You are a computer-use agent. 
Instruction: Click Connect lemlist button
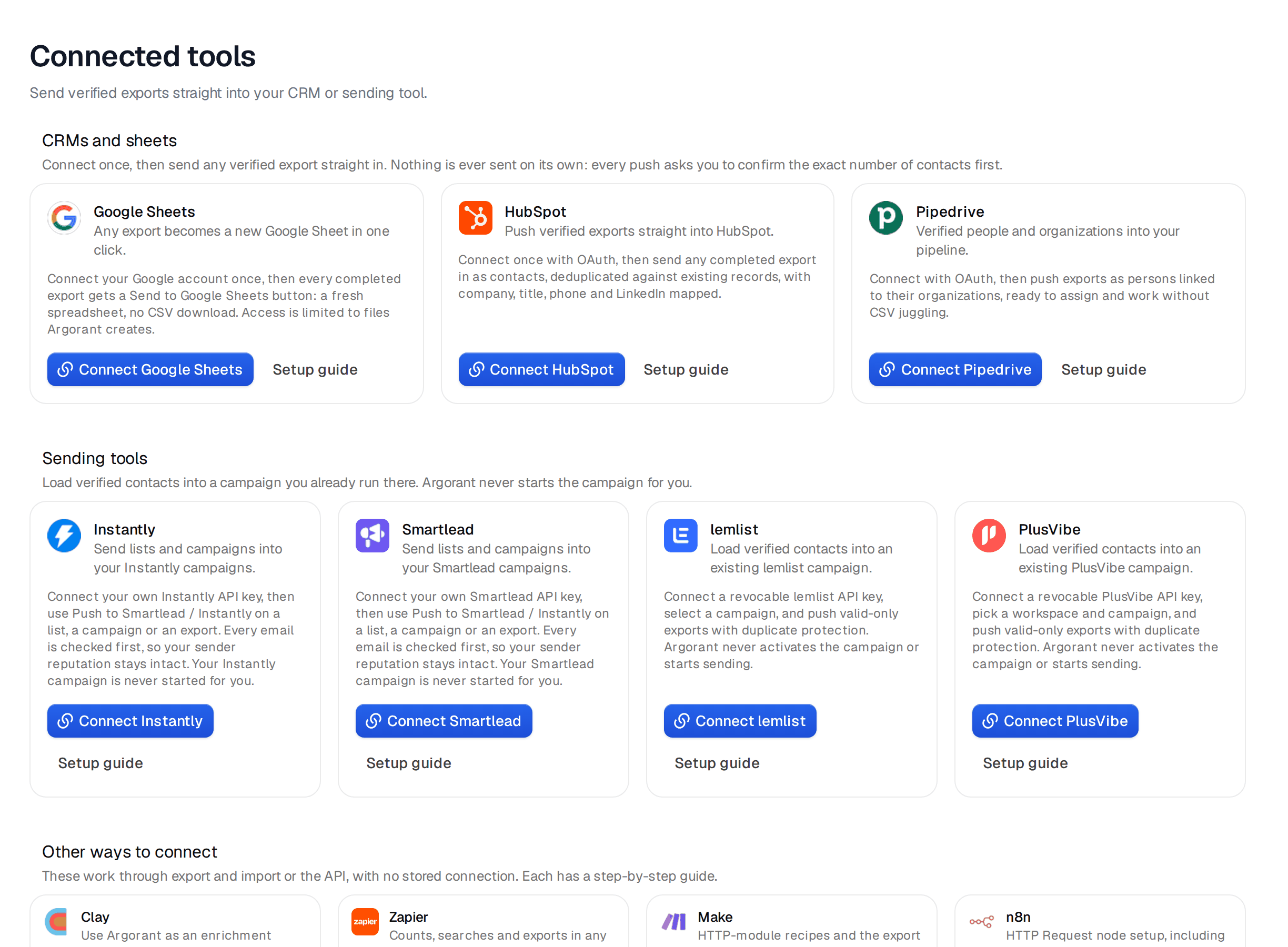coord(740,721)
